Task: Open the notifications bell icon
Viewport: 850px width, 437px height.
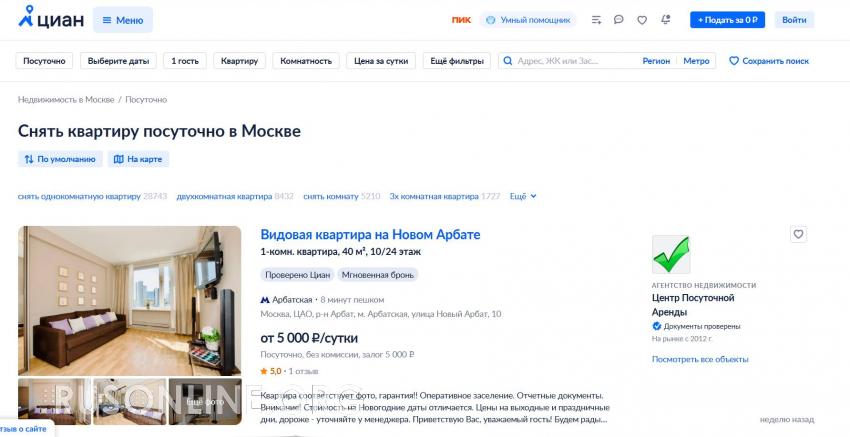Action: pos(666,20)
